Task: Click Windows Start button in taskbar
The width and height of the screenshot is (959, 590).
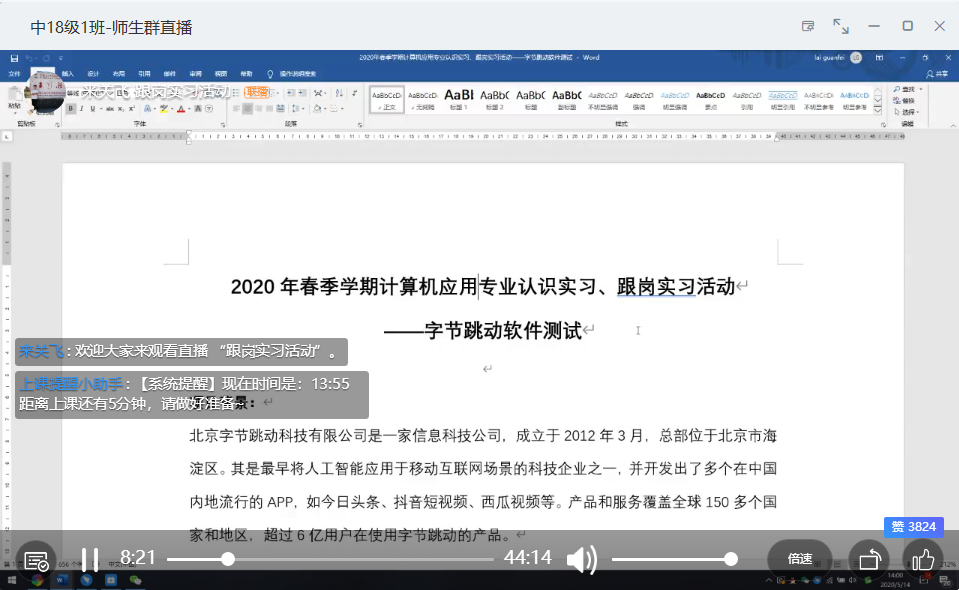Action: coord(12,580)
